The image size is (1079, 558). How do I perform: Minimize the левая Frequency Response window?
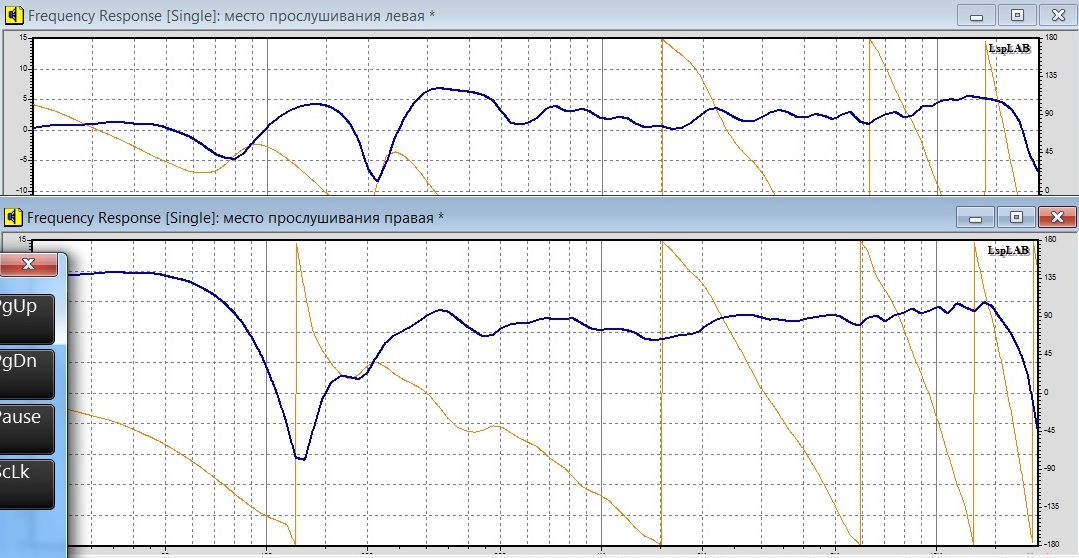pos(976,15)
